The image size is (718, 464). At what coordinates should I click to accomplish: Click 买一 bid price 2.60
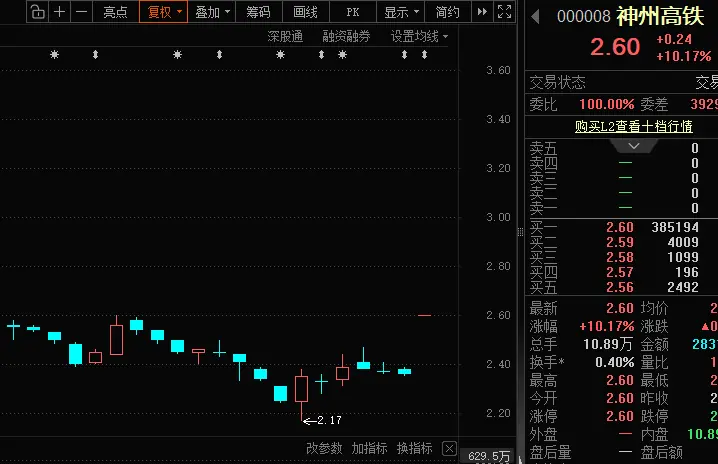pos(620,227)
